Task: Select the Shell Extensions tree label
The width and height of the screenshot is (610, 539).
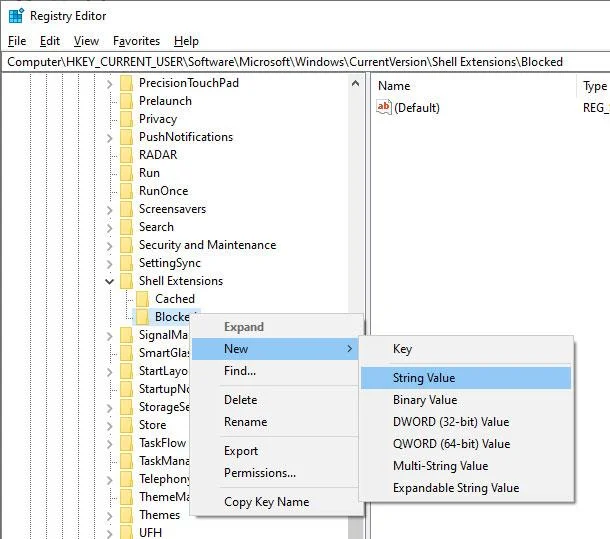Action: point(181,281)
